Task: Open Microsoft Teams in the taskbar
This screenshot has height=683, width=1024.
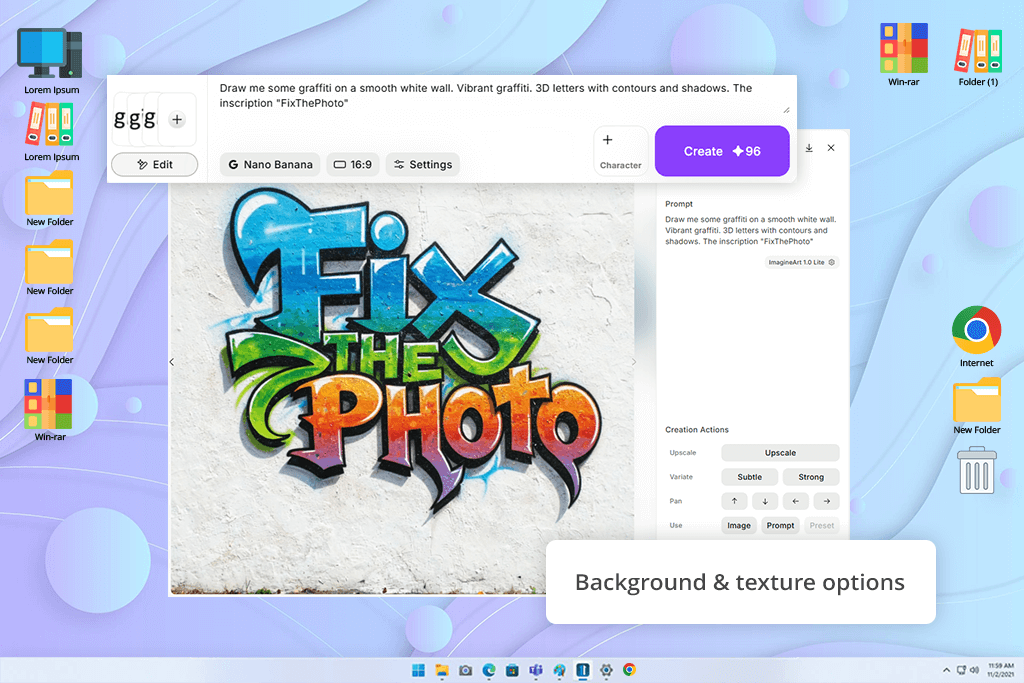Action: pos(536,670)
